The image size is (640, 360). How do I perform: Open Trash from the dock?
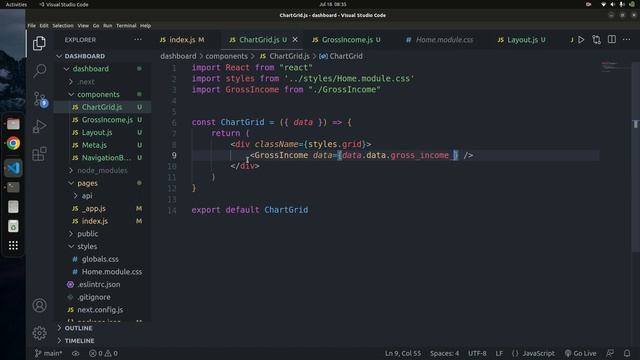(x=13, y=226)
